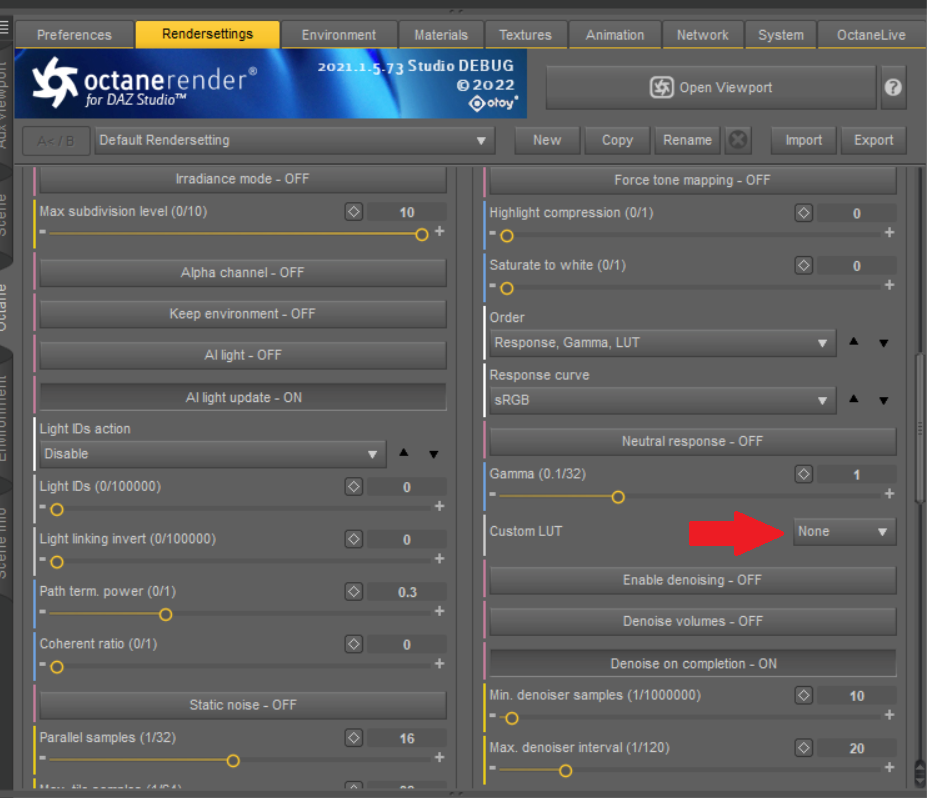This screenshot has width=927, height=798.
Task: Click the help question mark icon
Action: pyautogui.click(x=893, y=87)
